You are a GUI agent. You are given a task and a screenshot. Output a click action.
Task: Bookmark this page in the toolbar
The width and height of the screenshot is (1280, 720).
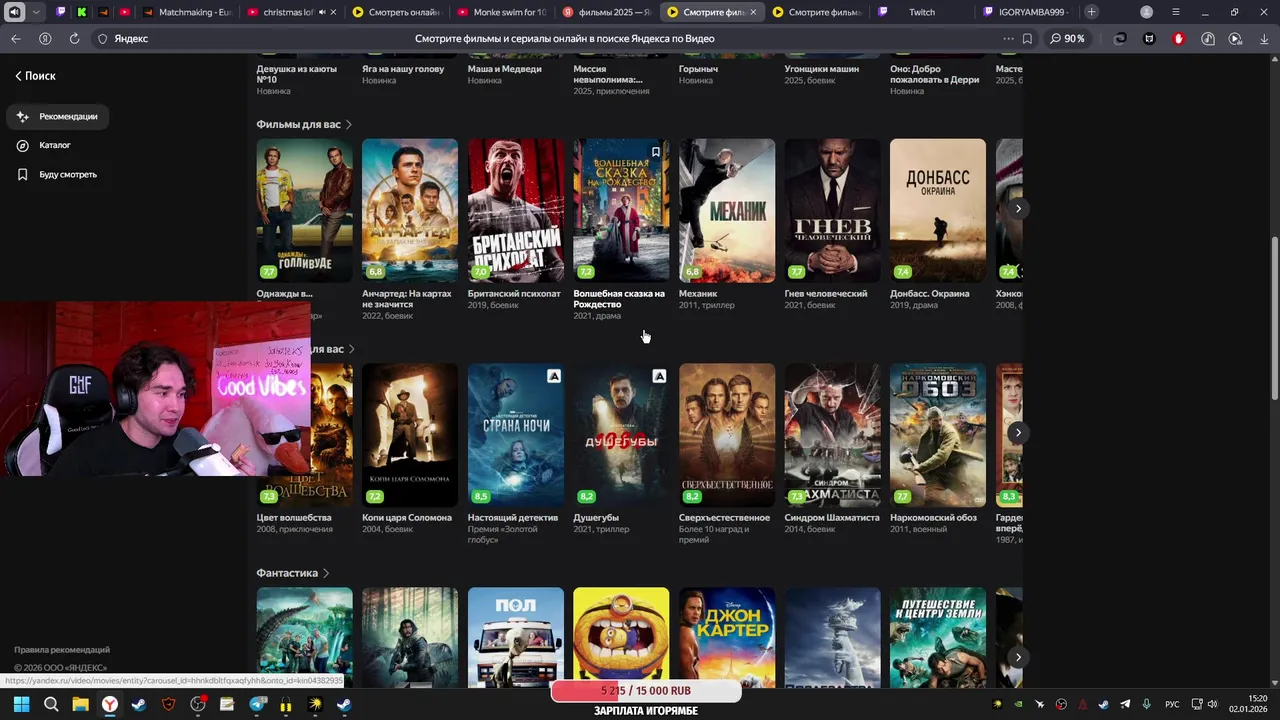1027,38
